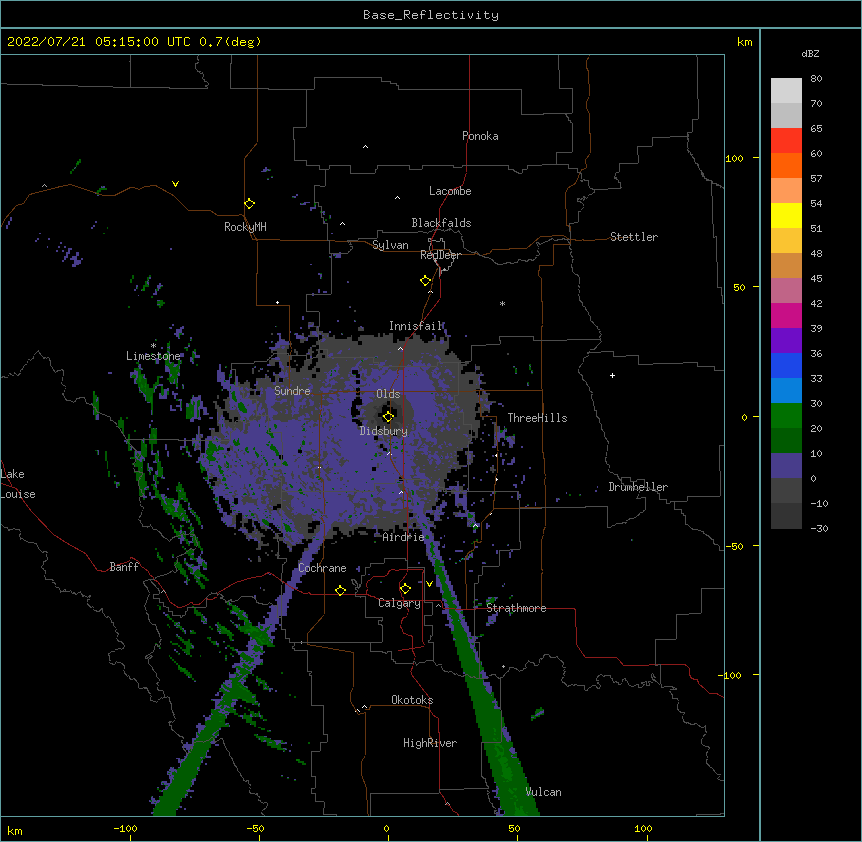Viewport: 862px width, 842px height.
Task: Click the Vulcan town label
Action: [543, 792]
